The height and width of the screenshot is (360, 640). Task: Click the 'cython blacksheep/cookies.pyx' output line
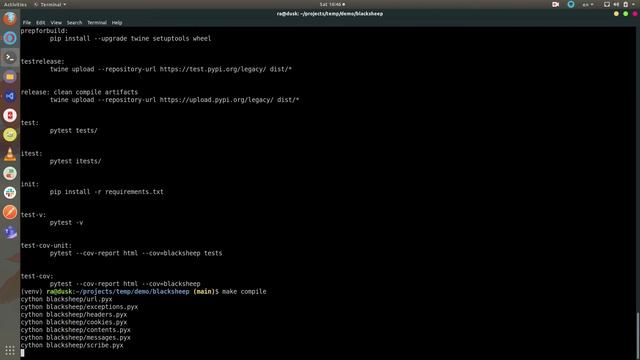click(74, 322)
